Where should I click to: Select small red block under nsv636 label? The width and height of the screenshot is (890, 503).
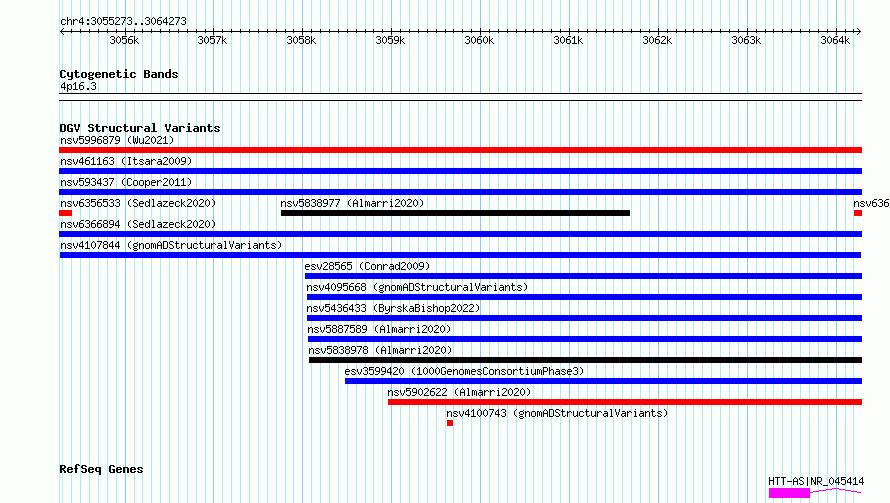pos(858,213)
